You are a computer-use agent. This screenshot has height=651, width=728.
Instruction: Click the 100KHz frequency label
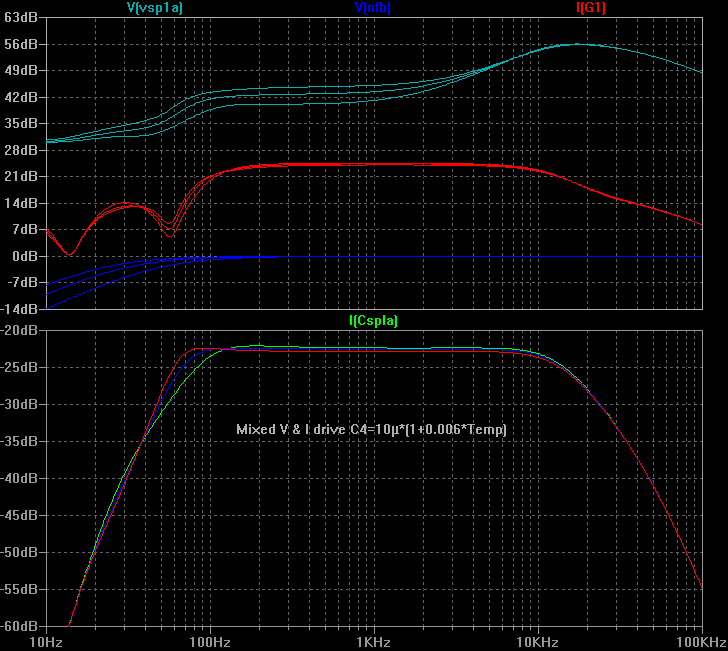click(x=701, y=643)
